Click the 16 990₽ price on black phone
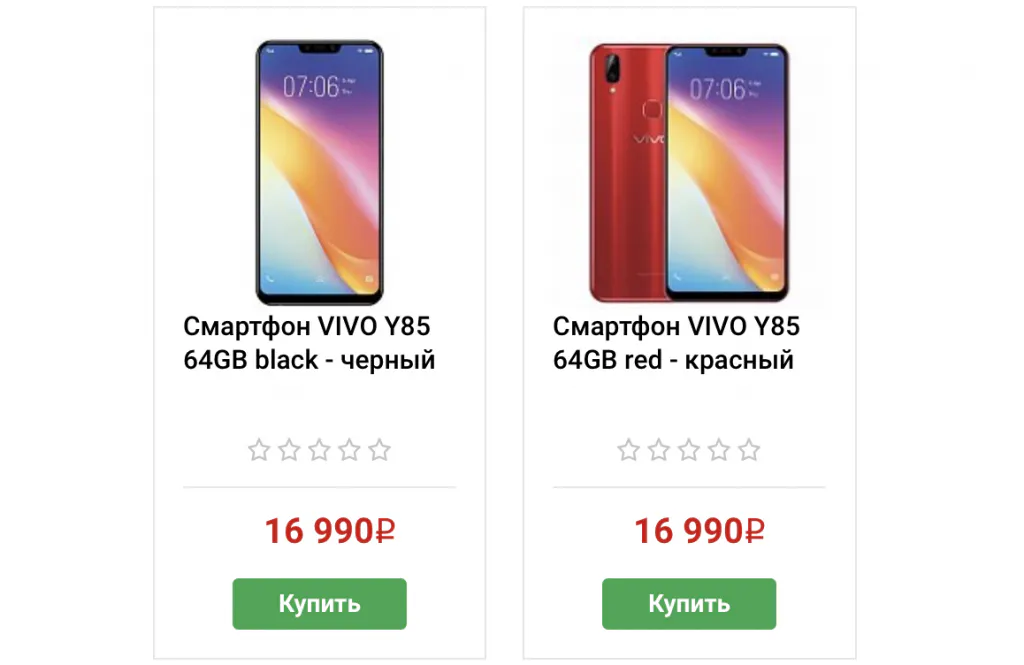1024x665 pixels. (x=330, y=530)
